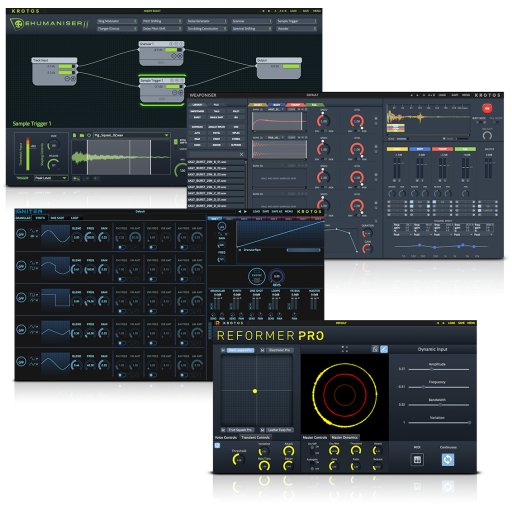Go to previous preset arrow in Igniter
The image size is (512, 512).
(239, 212)
